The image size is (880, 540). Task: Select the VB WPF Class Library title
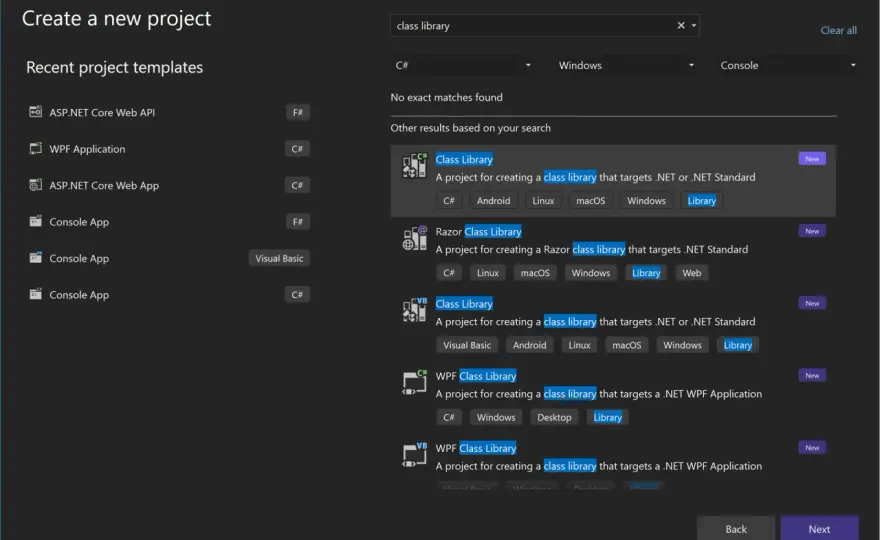click(x=476, y=448)
